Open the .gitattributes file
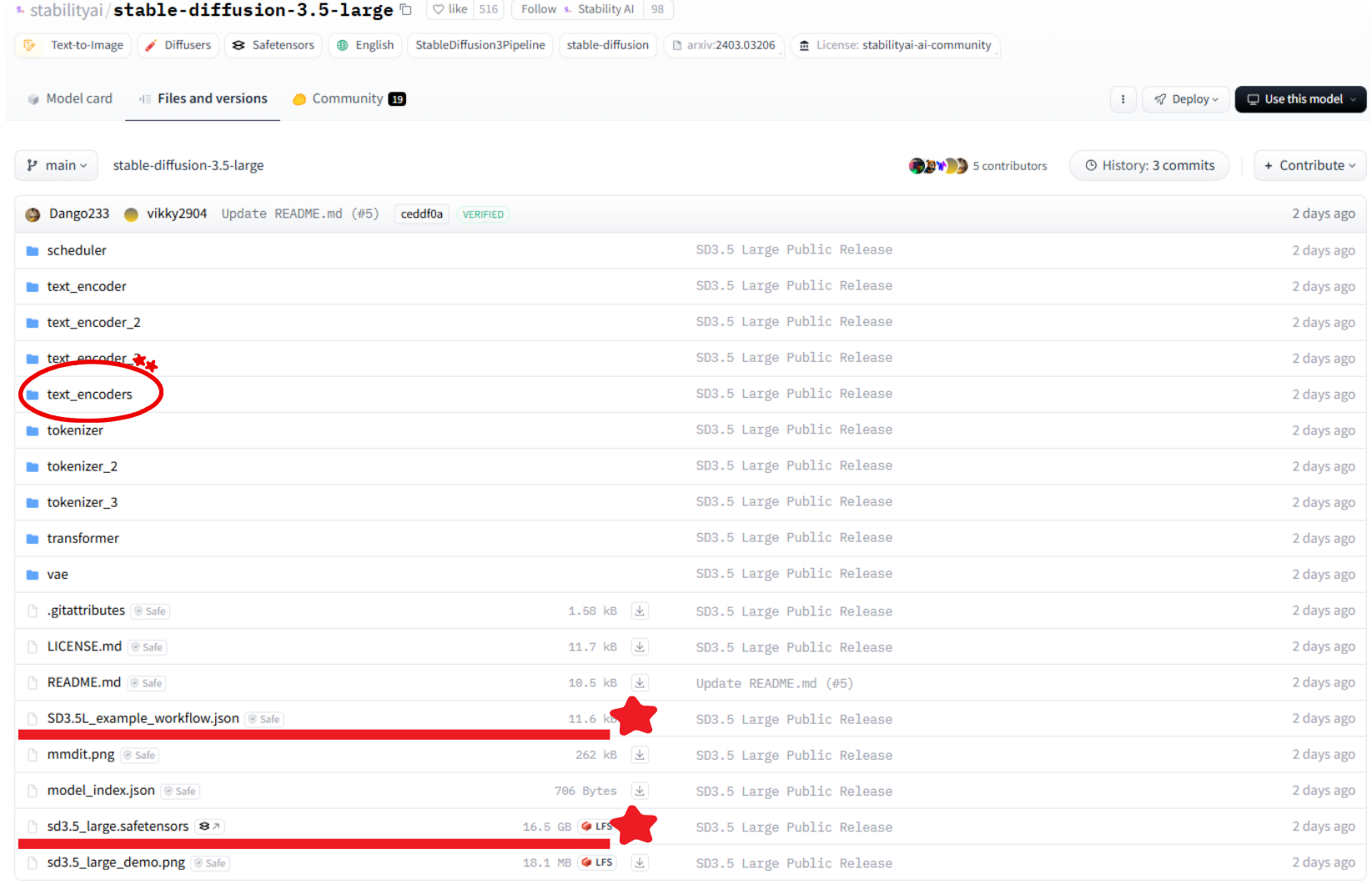The image size is (1372, 884). pyautogui.click(x=86, y=610)
